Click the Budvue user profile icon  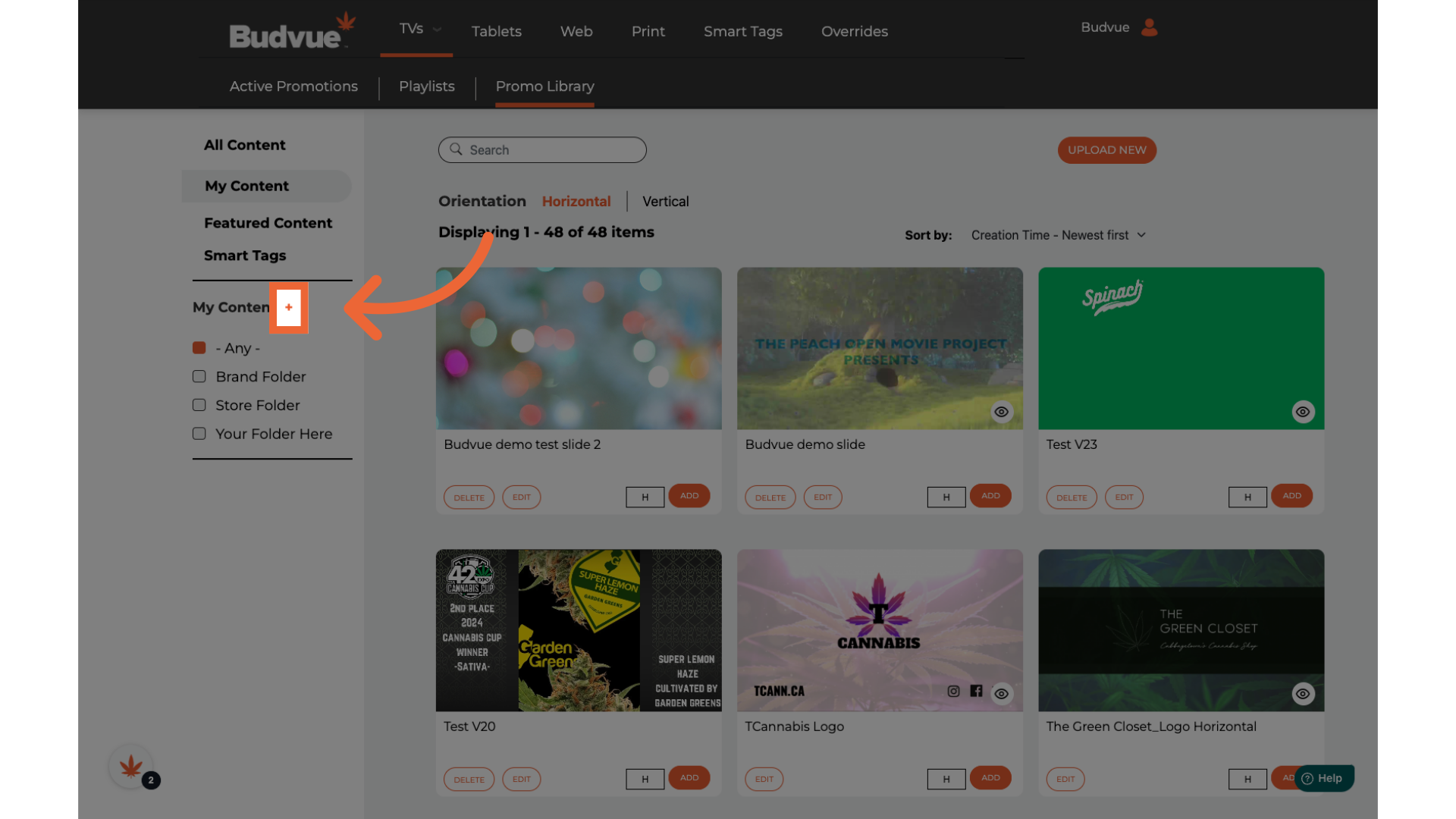(1149, 28)
